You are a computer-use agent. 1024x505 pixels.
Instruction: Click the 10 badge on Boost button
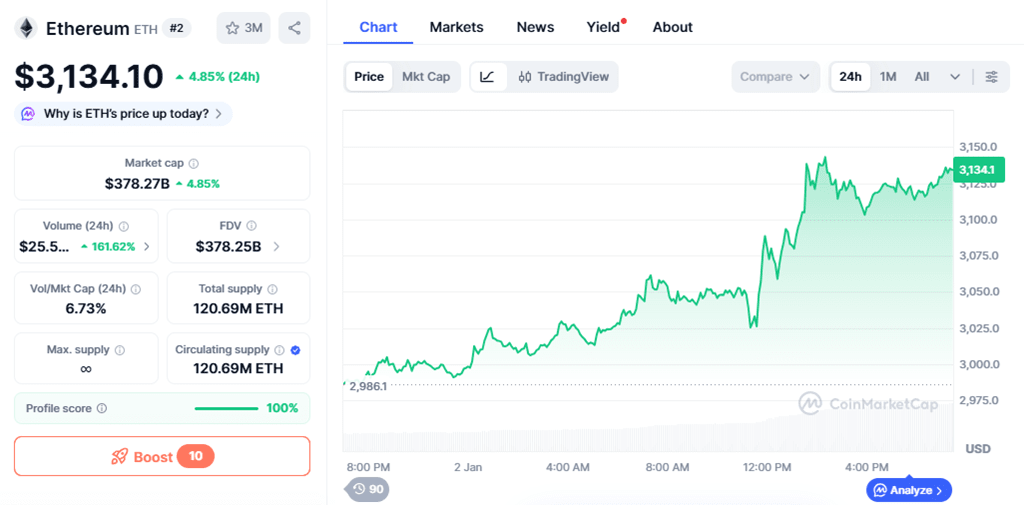(x=196, y=456)
